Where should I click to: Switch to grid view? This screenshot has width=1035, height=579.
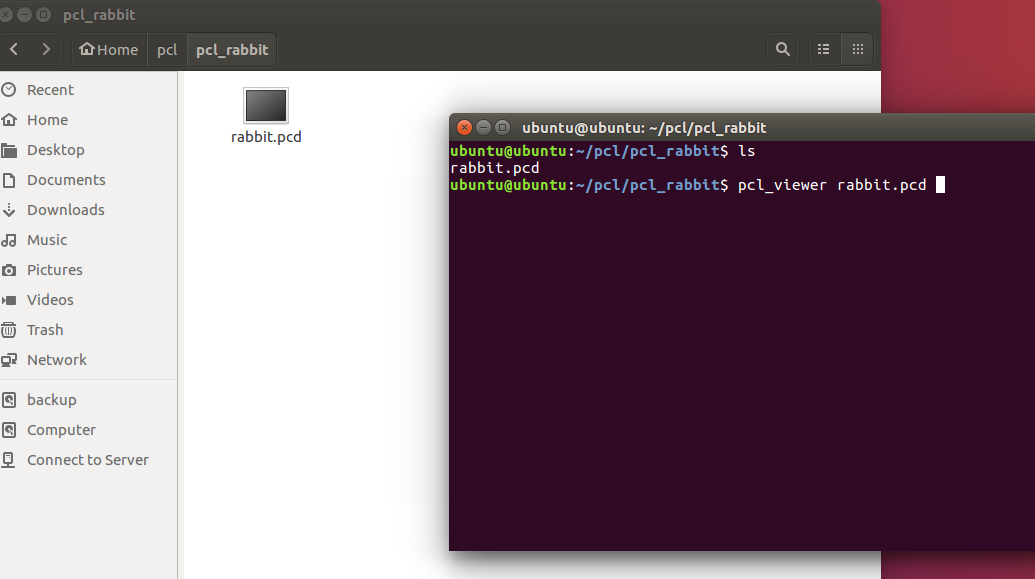(857, 50)
